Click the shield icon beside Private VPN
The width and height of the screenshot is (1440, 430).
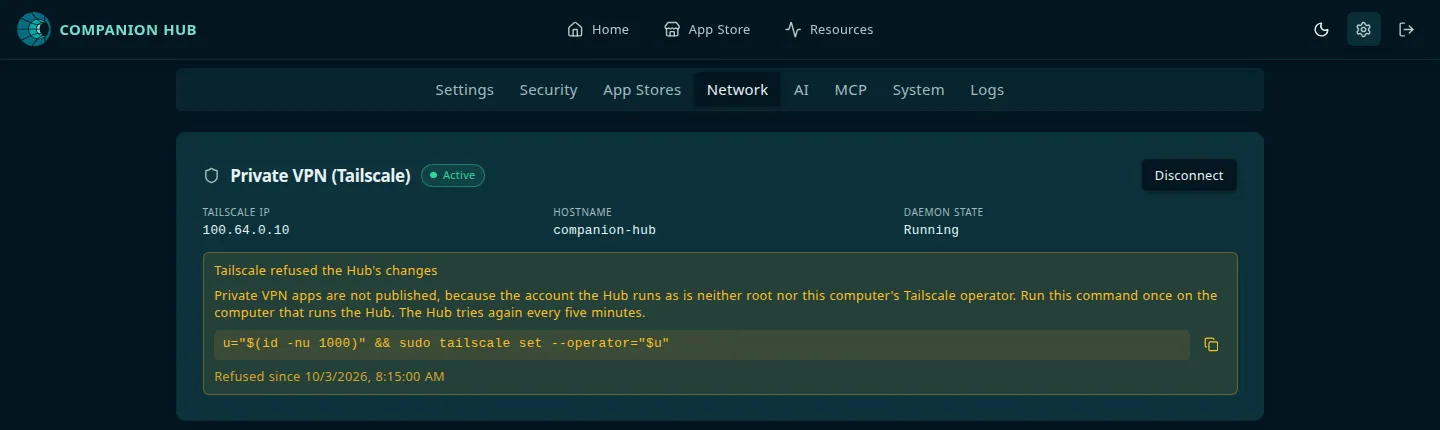pos(211,176)
